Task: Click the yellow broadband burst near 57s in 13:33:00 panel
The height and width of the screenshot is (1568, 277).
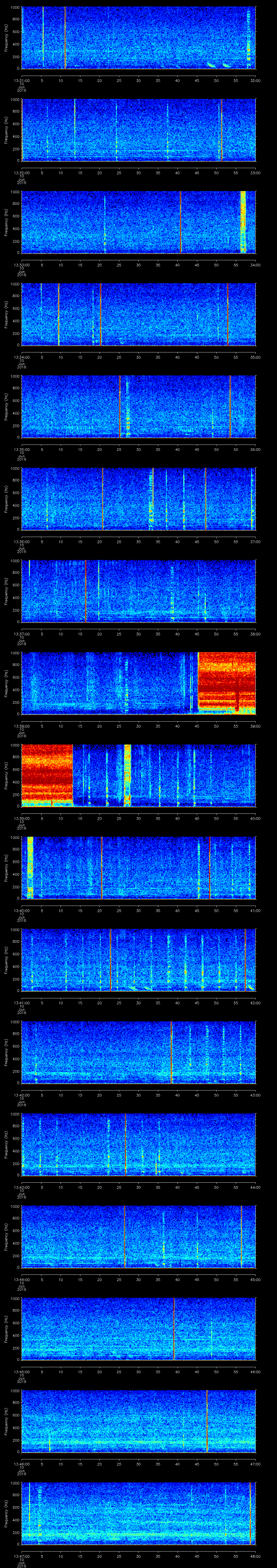Action: [243, 222]
